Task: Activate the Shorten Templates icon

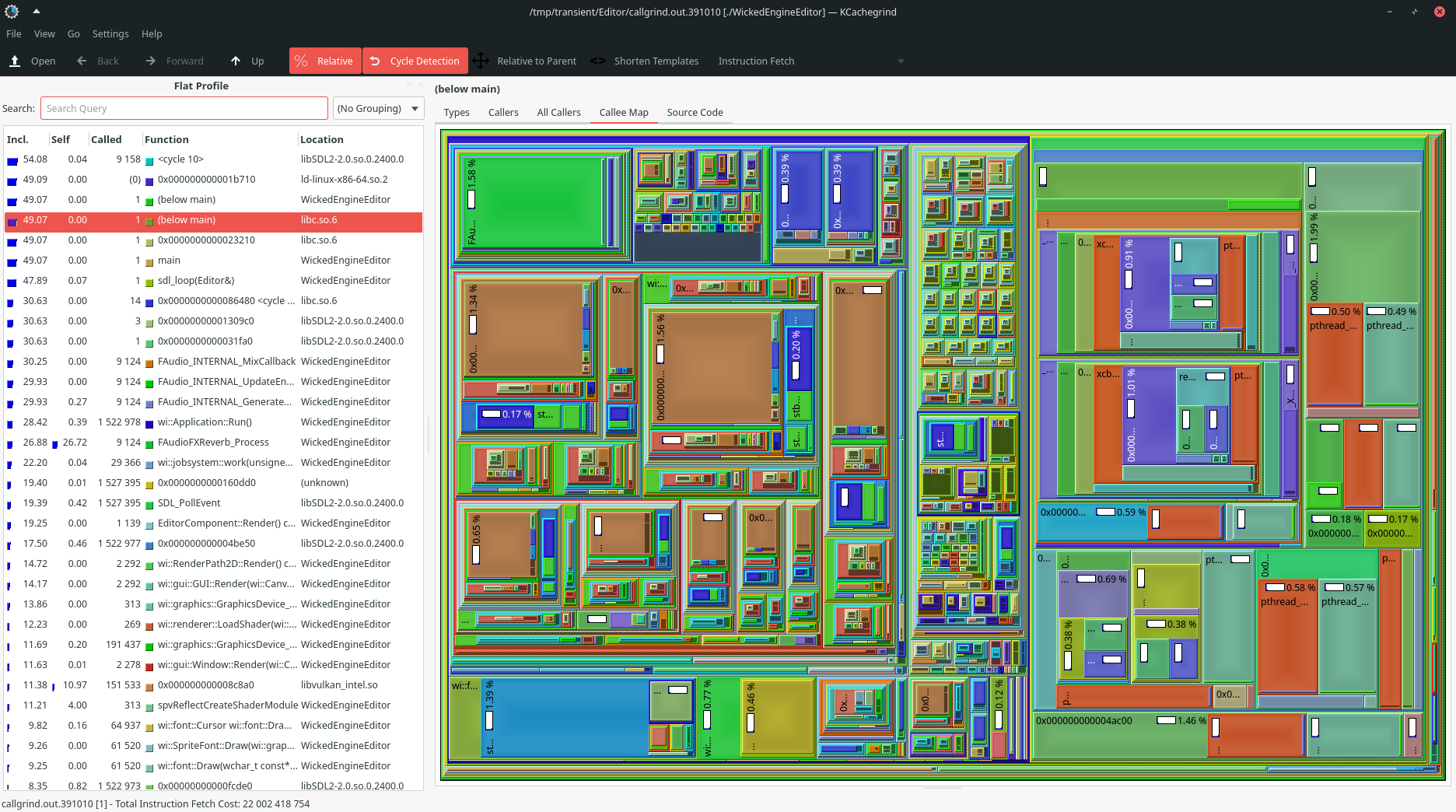Action: 597,61
